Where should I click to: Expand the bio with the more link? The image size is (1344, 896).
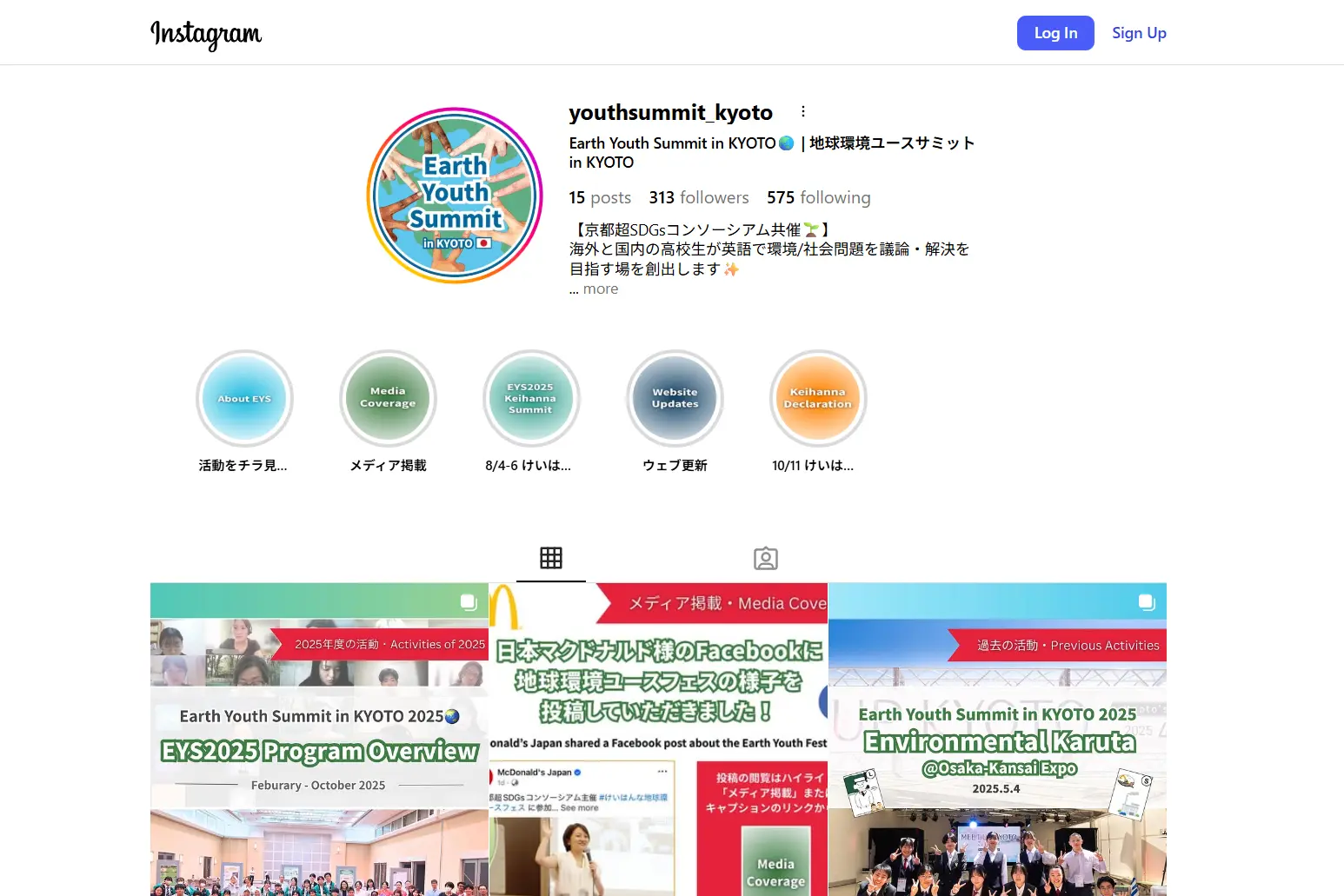click(x=600, y=289)
